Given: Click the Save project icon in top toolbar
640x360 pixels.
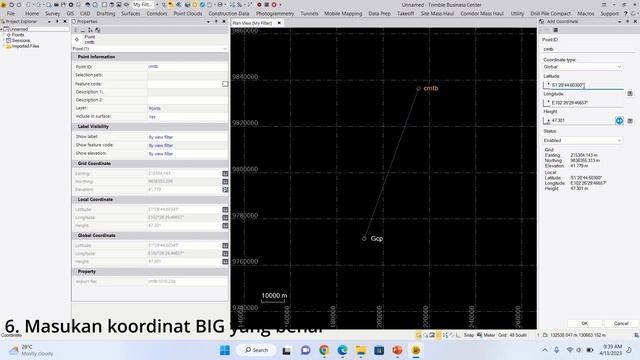Looking at the screenshot, I should [x=63, y=5].
